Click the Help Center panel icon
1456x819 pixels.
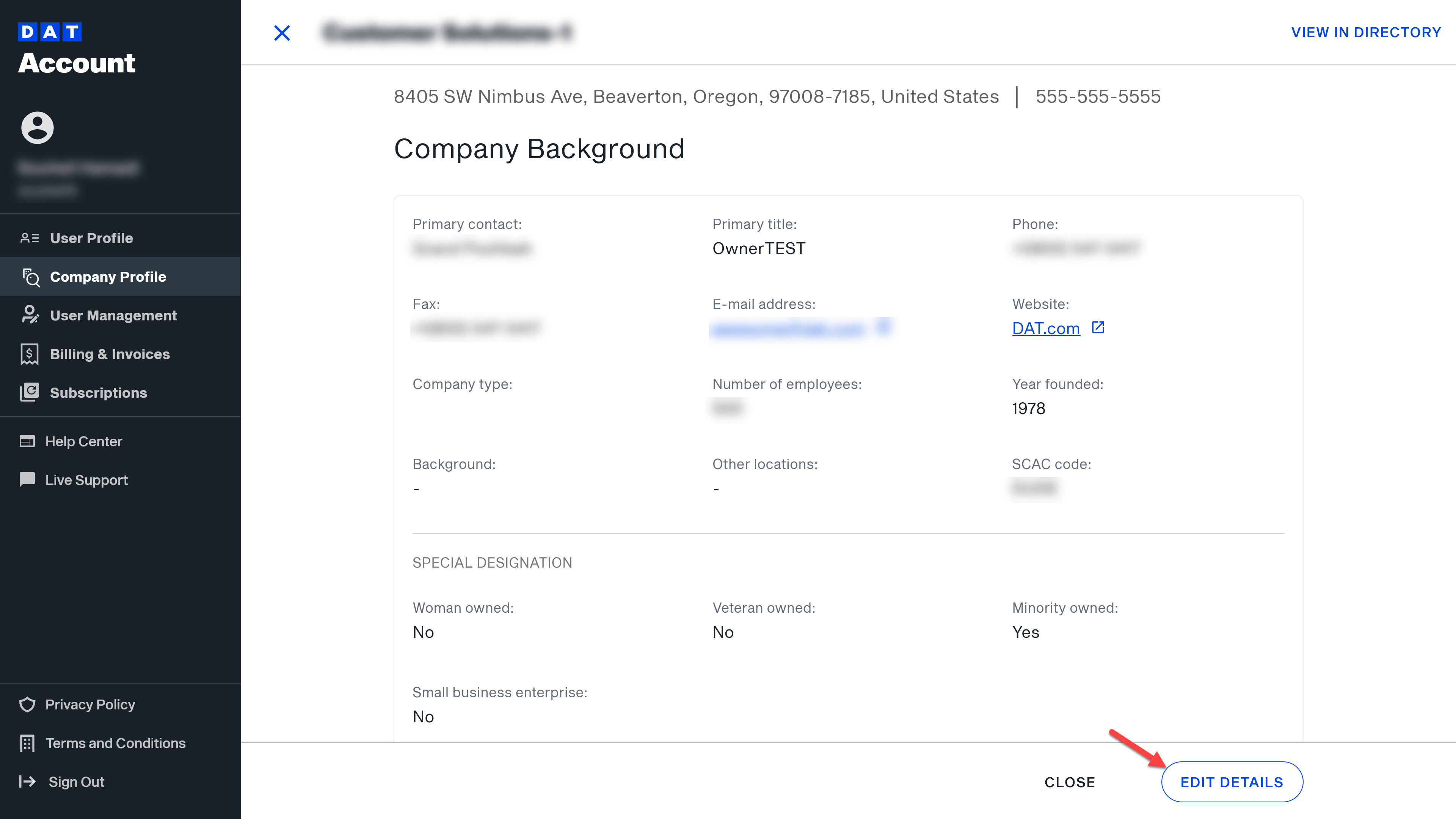click(27, 441)
